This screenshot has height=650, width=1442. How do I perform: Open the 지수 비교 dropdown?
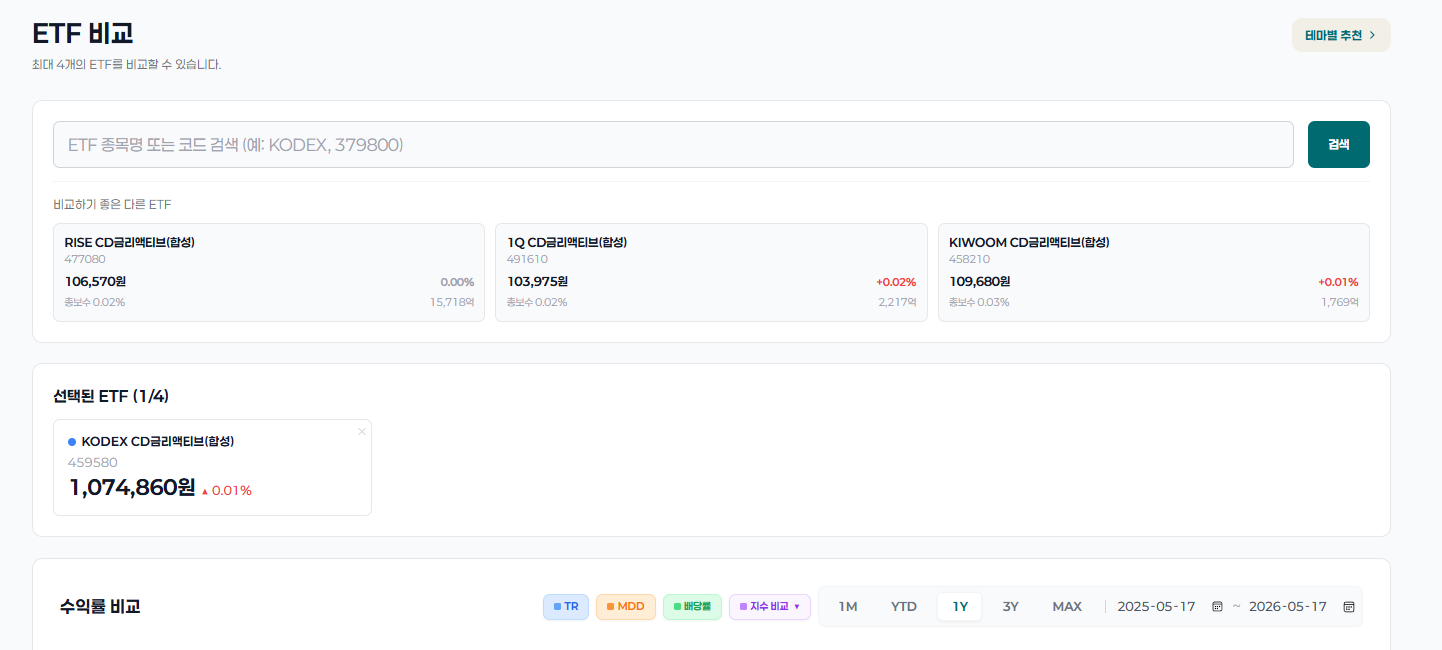[770, 607]
